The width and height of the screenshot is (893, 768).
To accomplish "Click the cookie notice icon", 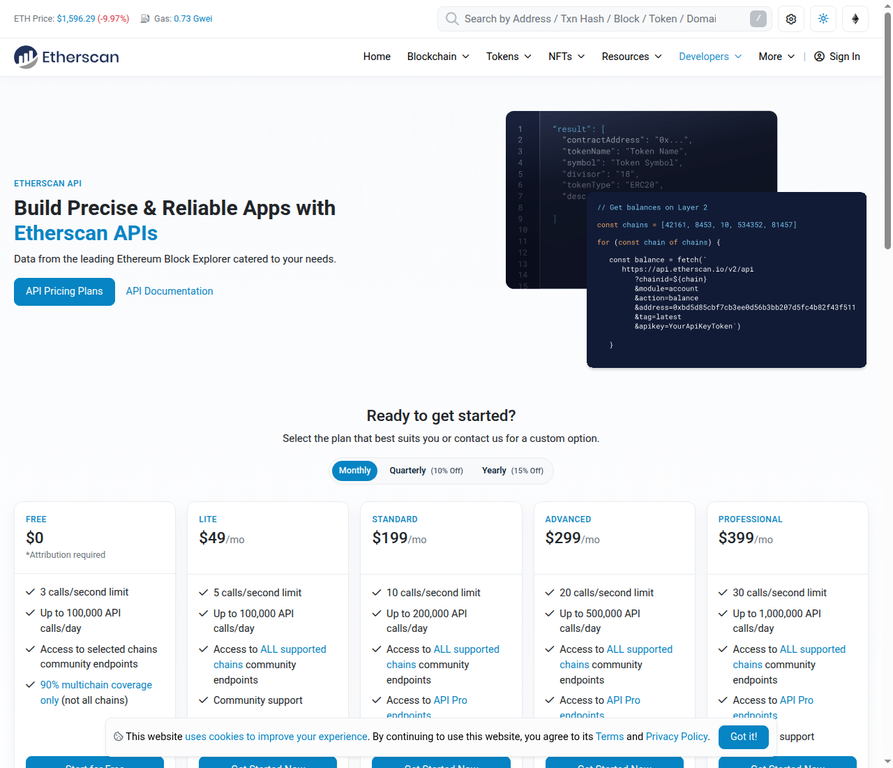I will click(x=118, y=736).
